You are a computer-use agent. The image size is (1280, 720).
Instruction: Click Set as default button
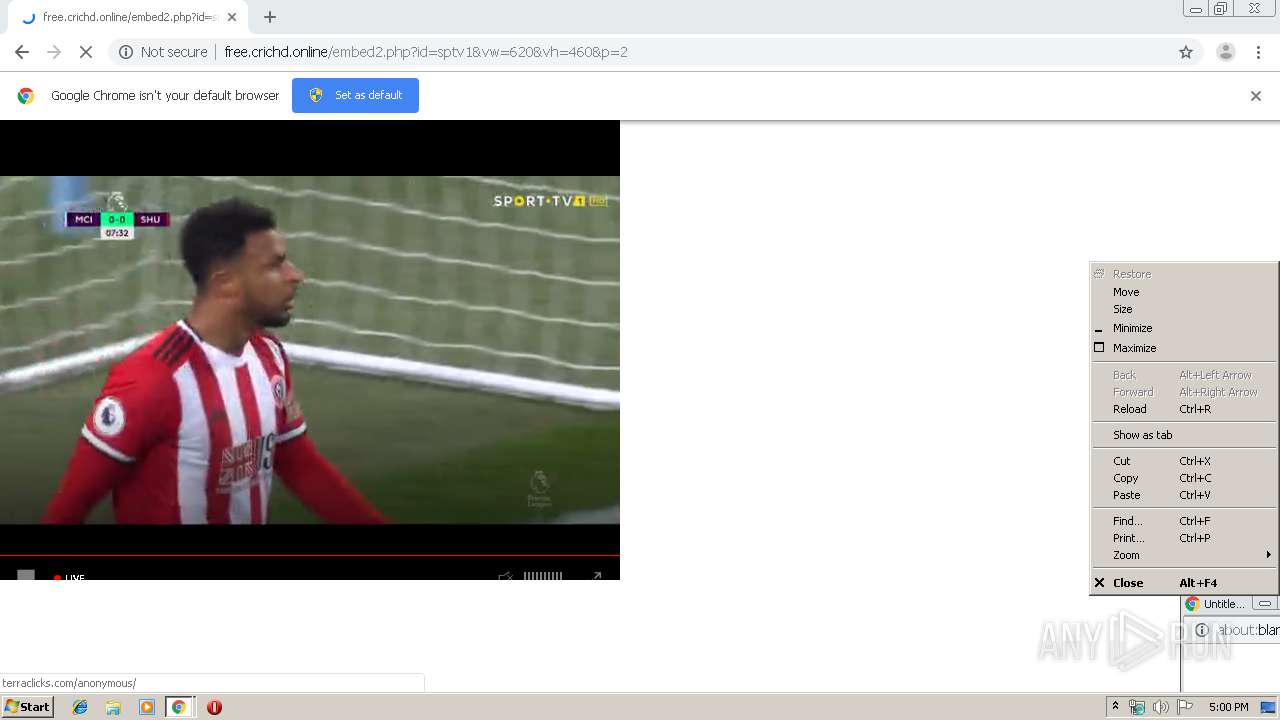[x=355, y=95]
